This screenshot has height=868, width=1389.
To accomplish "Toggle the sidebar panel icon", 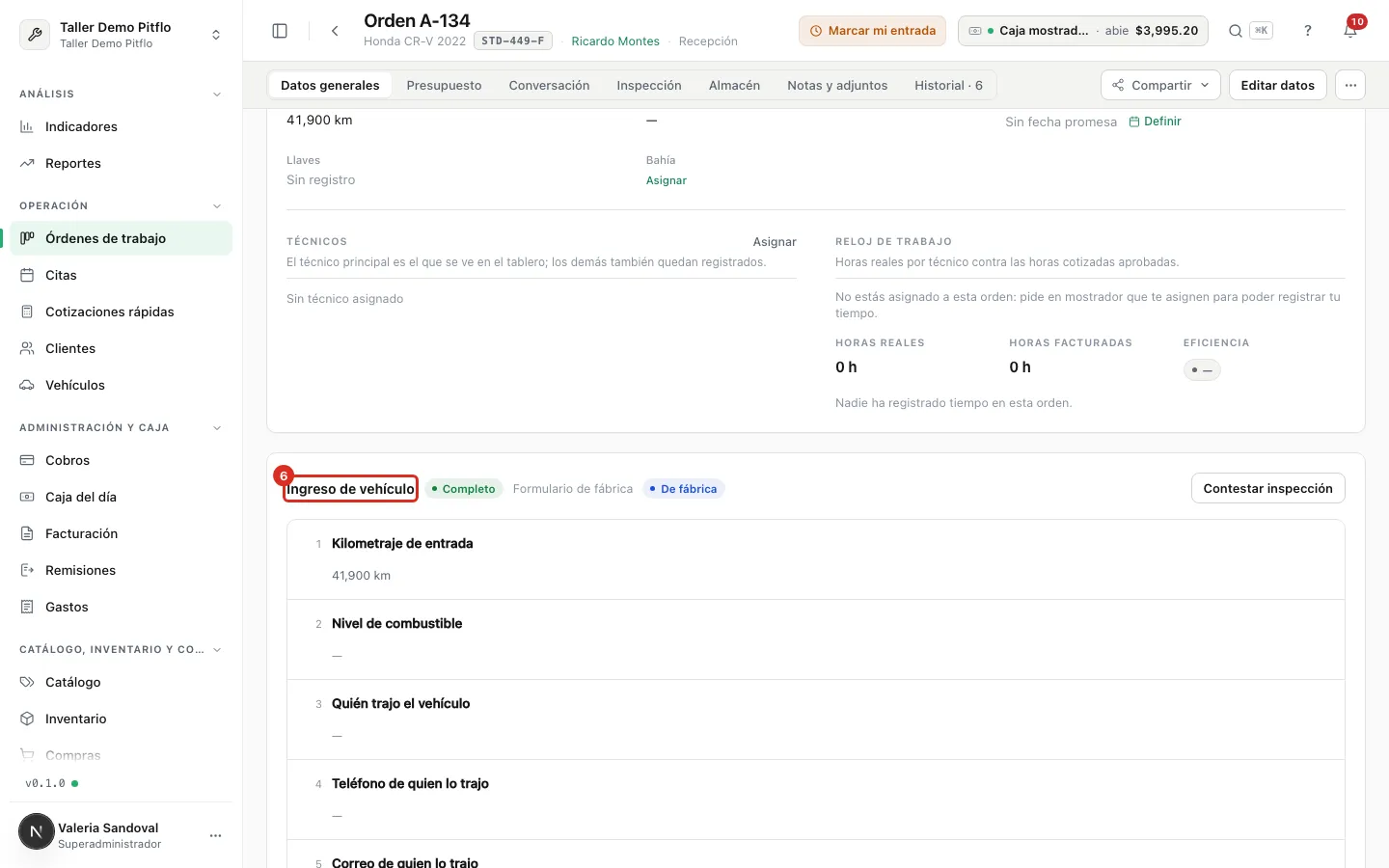I will 280,31.
